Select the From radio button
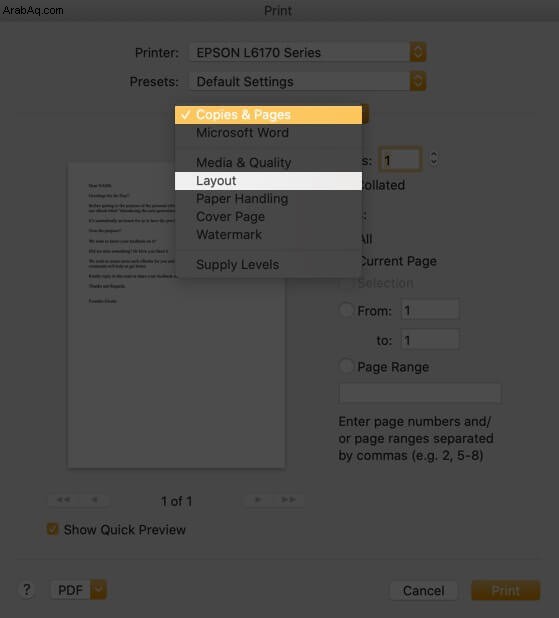Image resolution: width=559 pixels, height=618 pixels. tap(346, 310)
